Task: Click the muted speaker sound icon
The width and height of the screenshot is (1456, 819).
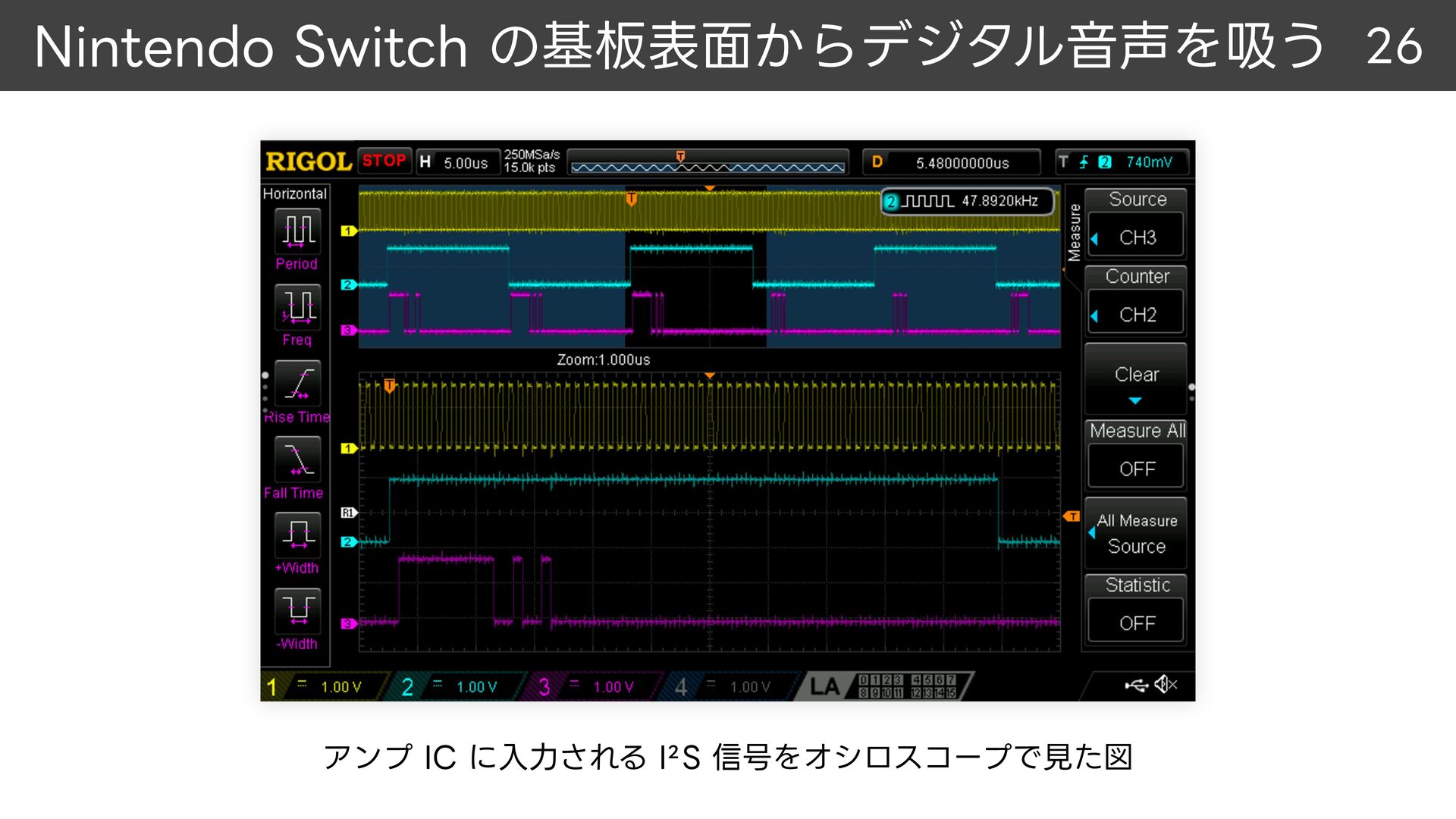Action: click(1165, 686)
